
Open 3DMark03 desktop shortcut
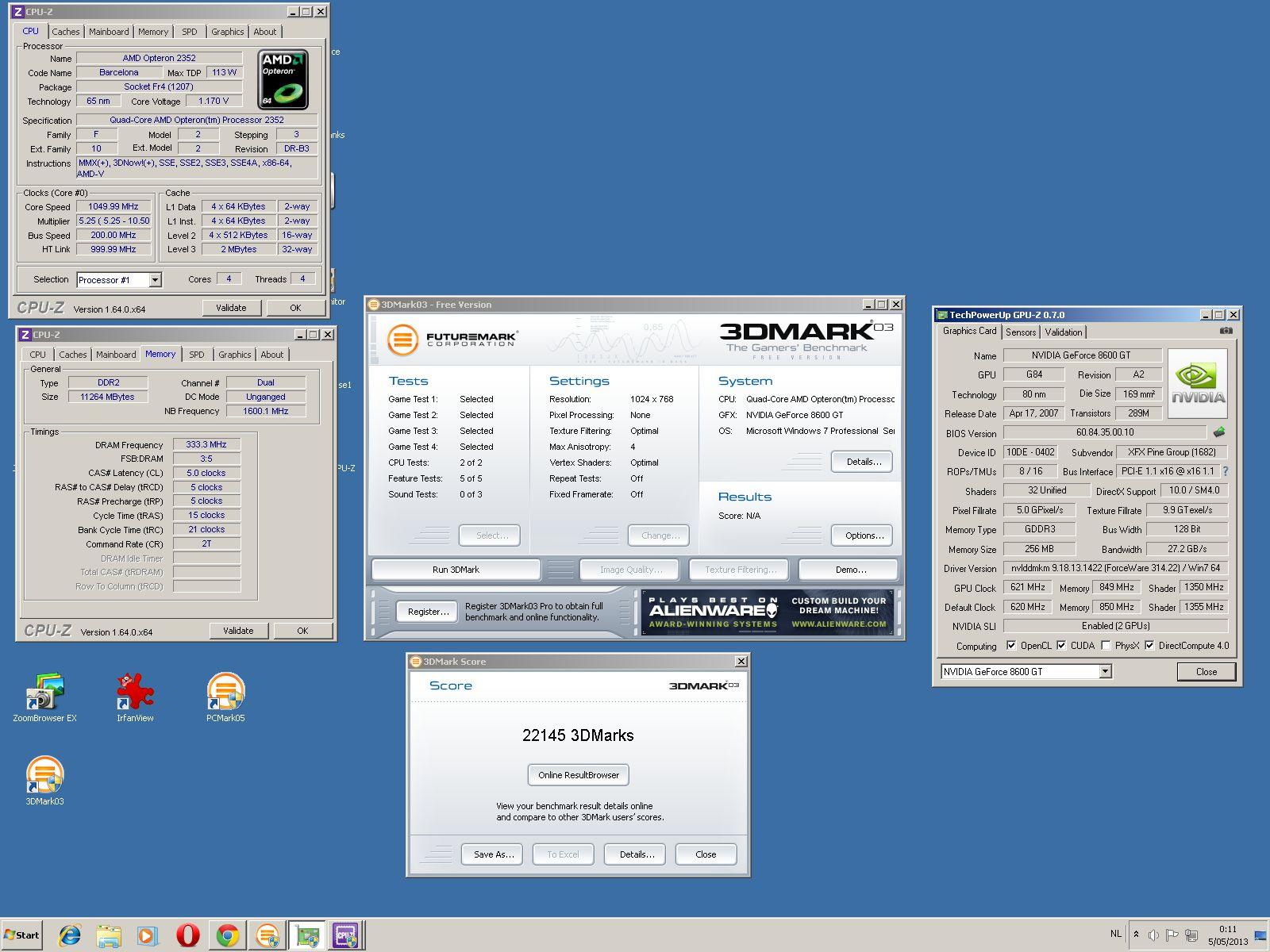(44, 781)
